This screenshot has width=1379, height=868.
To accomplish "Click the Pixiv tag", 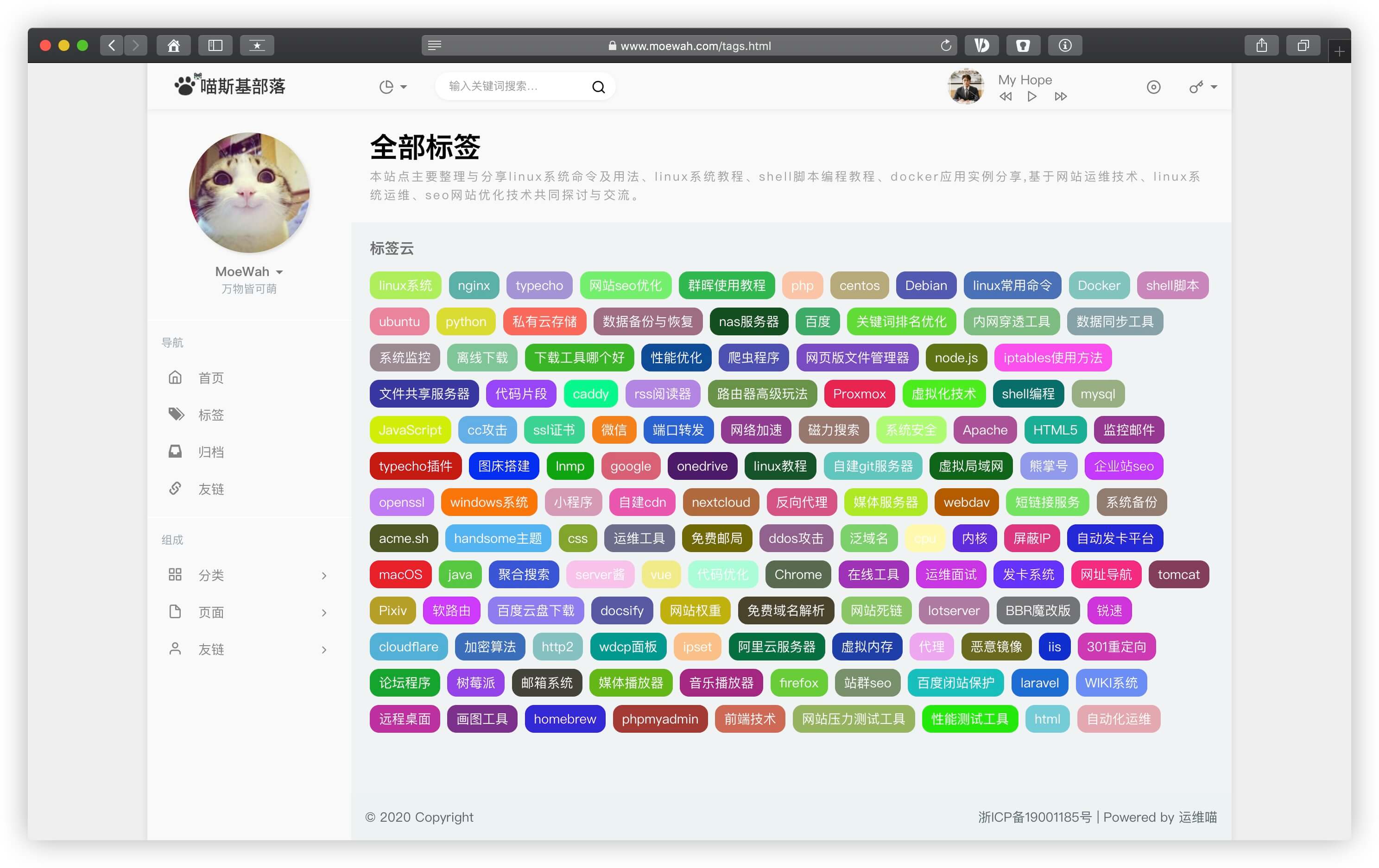I will click(392, 610).
